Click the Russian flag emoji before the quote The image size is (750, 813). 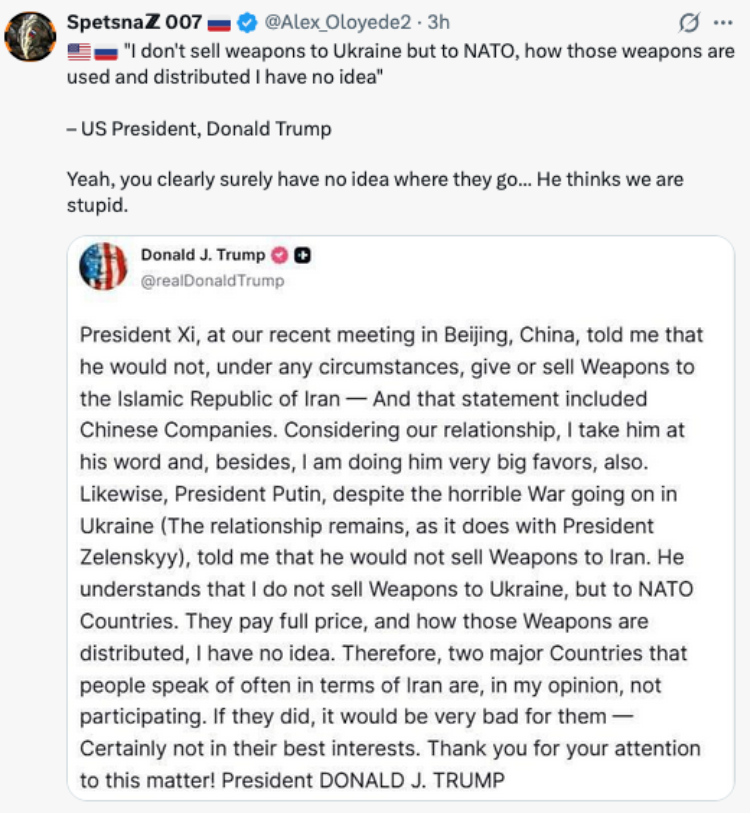[106, 52]
